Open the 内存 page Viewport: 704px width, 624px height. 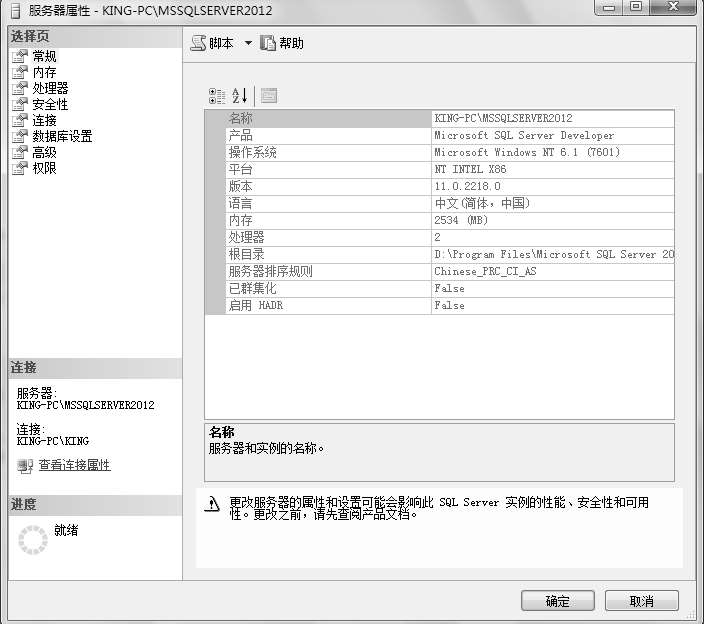pos(44,72)
